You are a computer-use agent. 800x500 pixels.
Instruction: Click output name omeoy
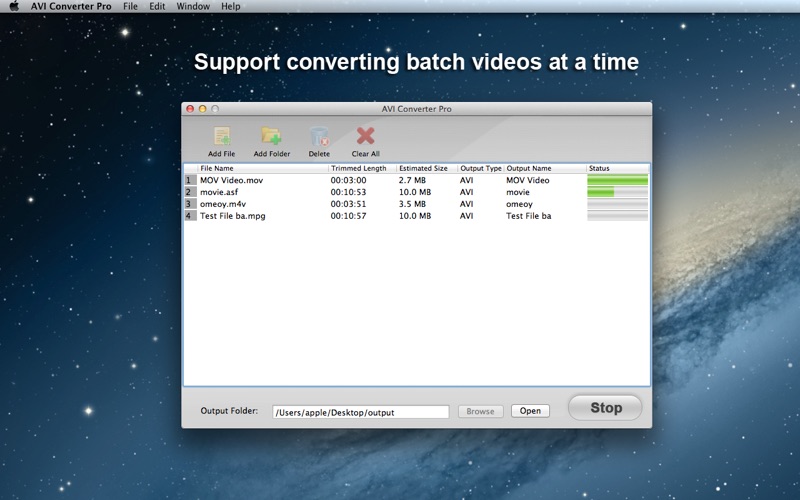click(519, 204)
